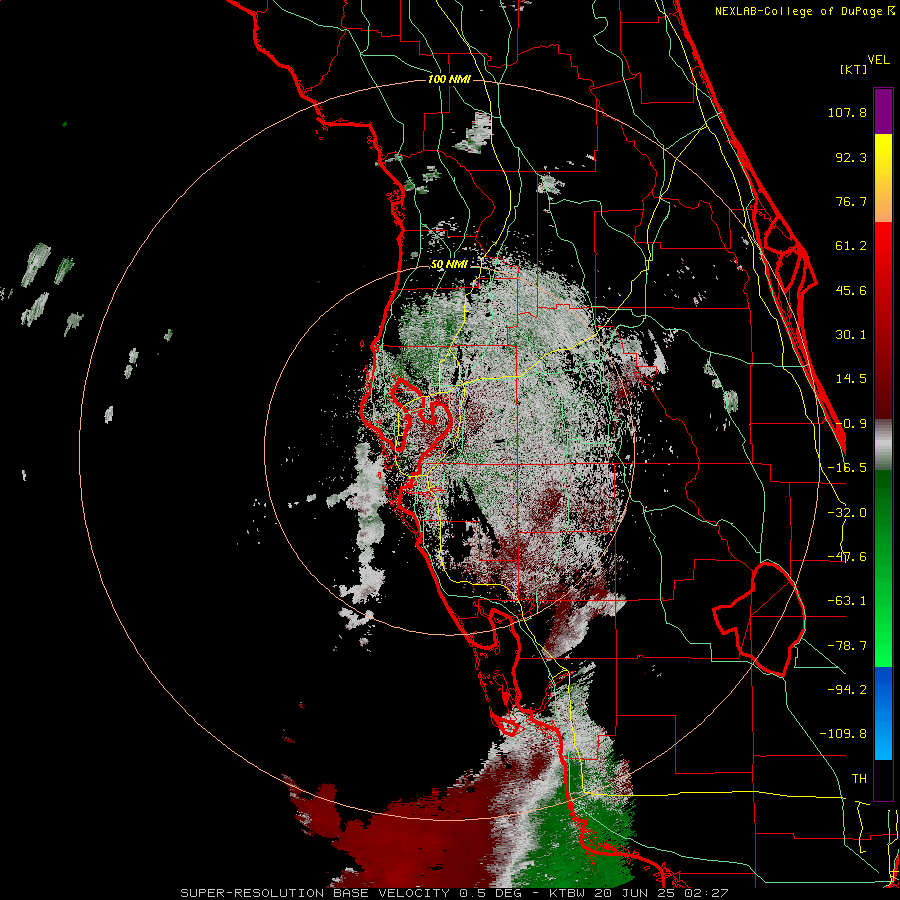Click the -94.2 scale value

pyautogui.click(x=847, y=689)
